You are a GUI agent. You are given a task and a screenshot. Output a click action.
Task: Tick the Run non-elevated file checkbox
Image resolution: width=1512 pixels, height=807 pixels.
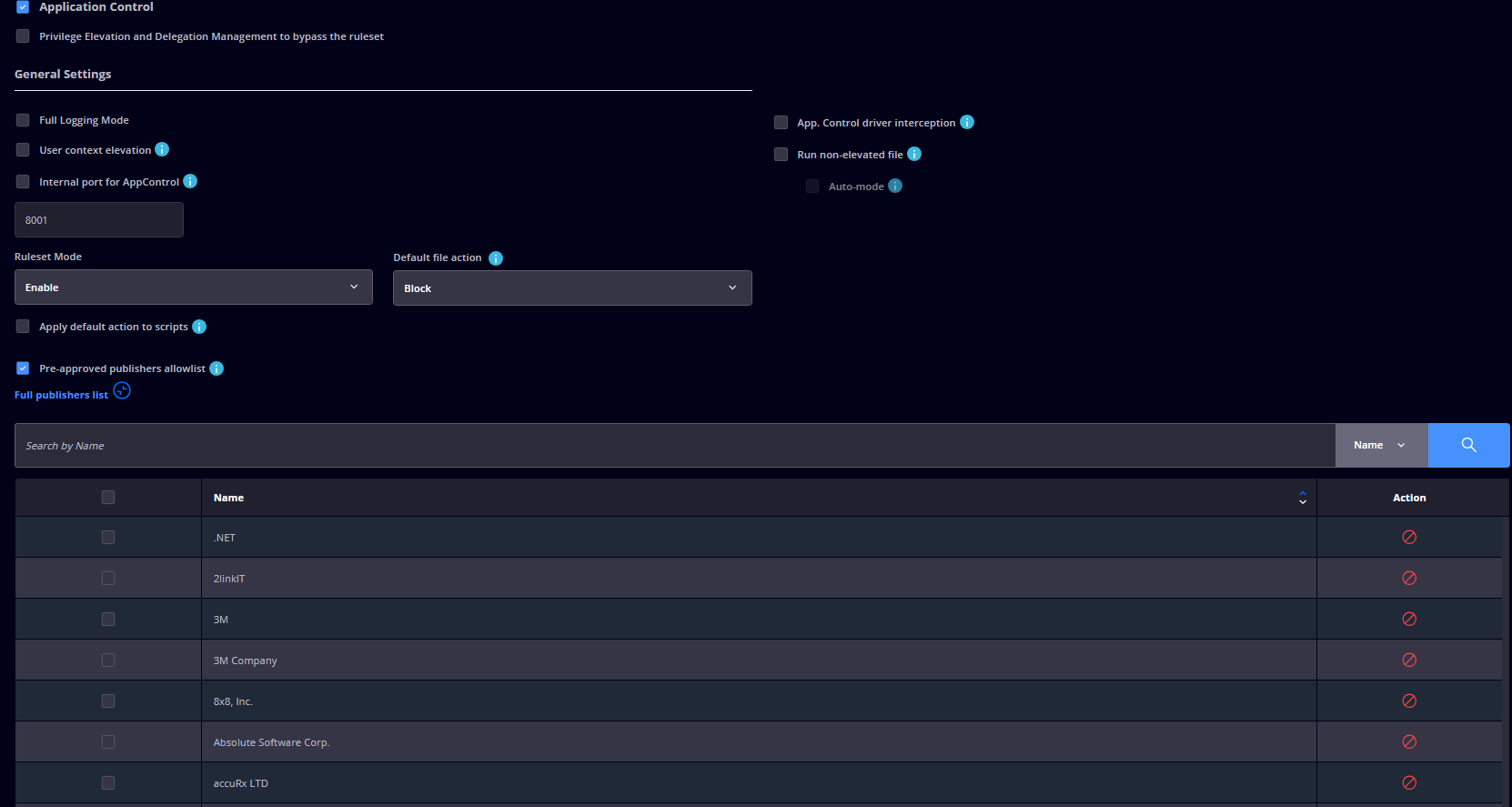point(781,154)
